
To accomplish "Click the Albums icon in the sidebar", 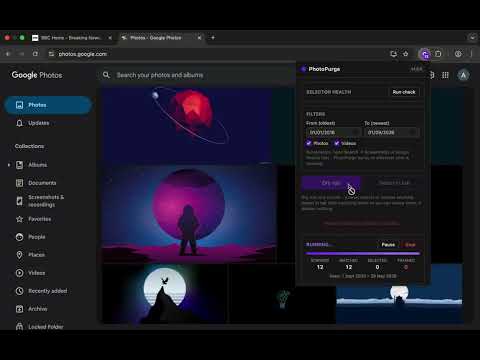I will point(20,165).
